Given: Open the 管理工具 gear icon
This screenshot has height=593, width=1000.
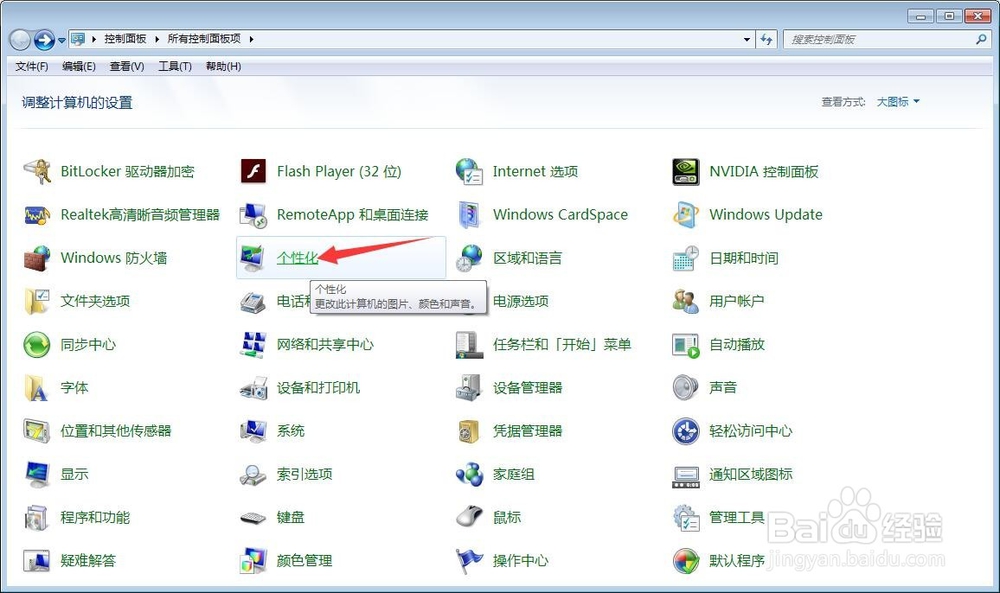Looking at the screenshot, I should 686,517.
